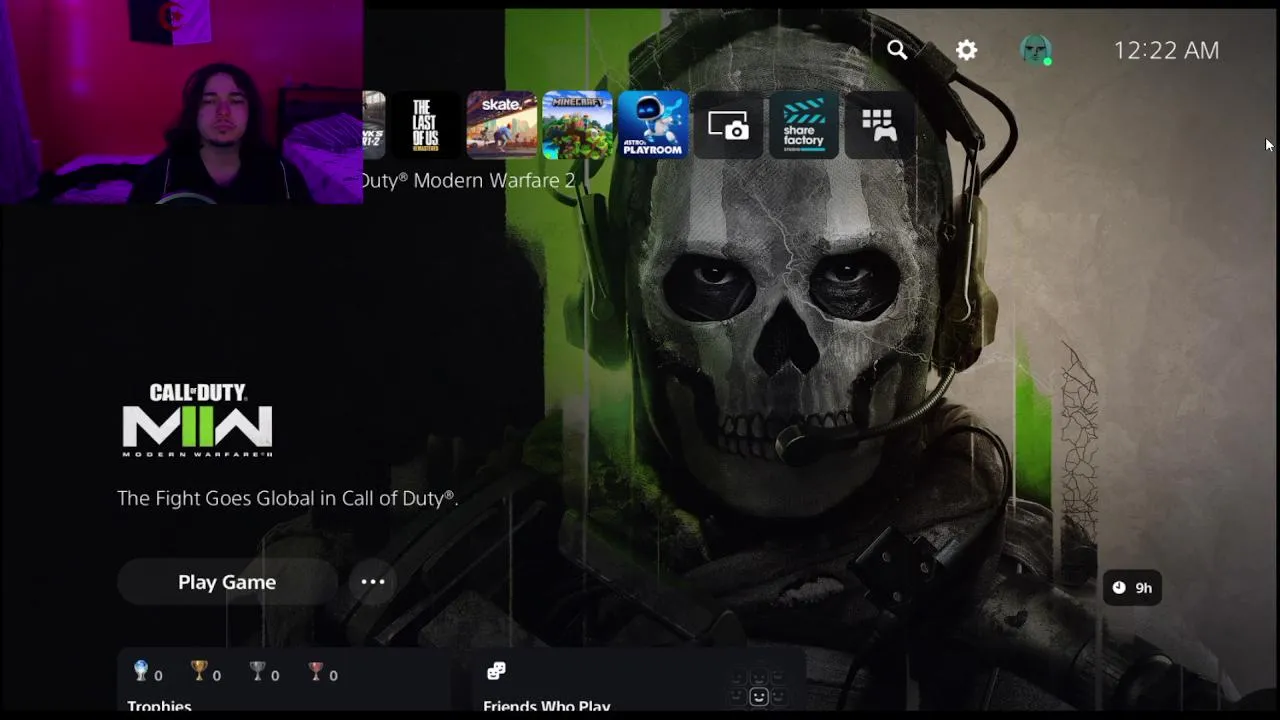Click the Modern Warfare 2 title text
The image size is (1280, 720).
(469, 180)
